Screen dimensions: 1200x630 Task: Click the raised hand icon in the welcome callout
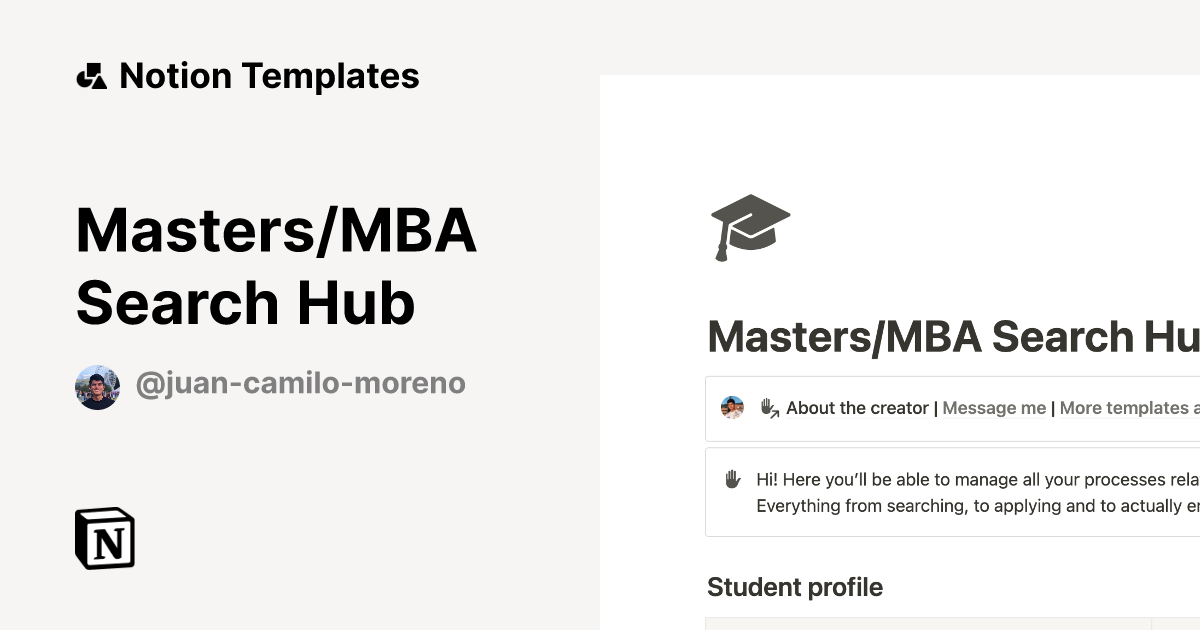click(x=733, y=480)
